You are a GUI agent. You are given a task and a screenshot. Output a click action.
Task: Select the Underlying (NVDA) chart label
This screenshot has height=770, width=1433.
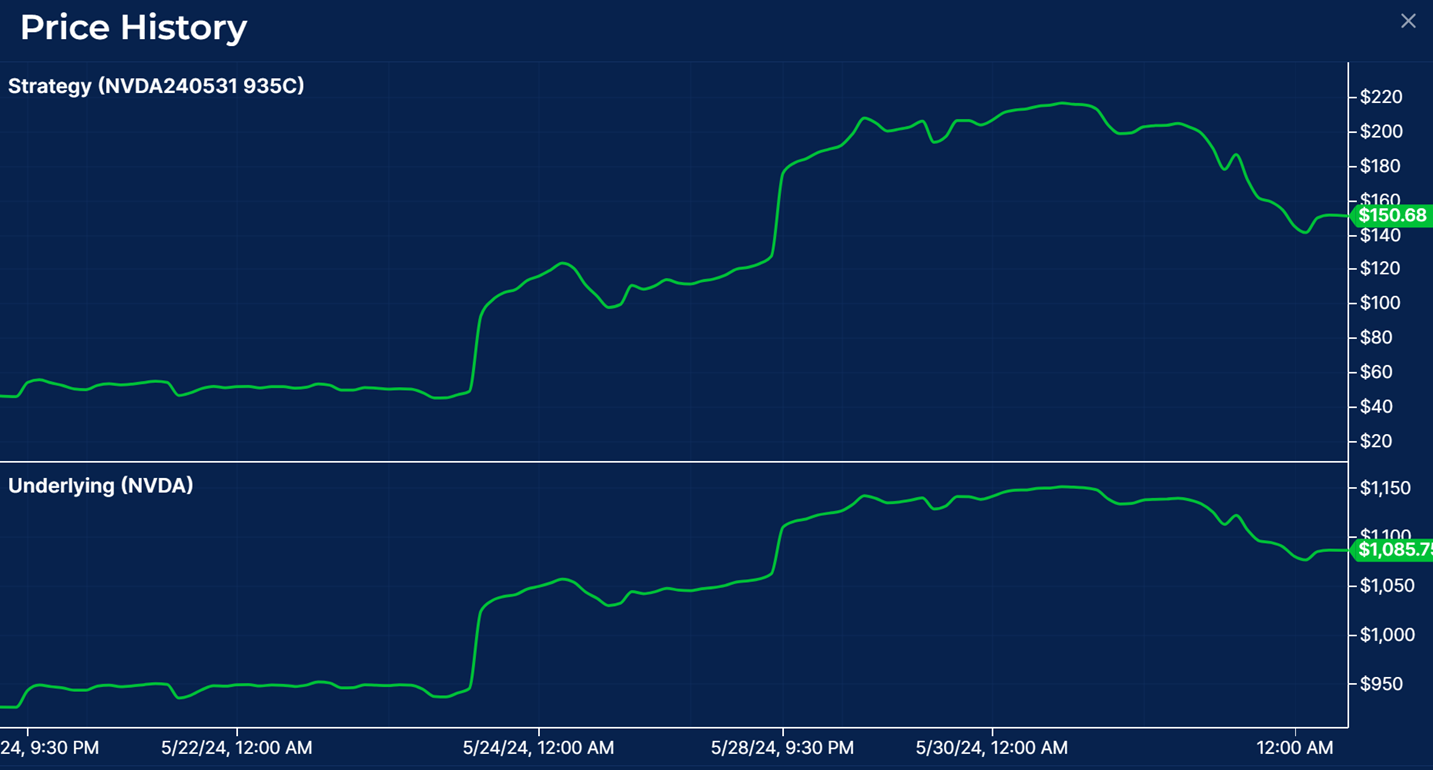click(101, 486)
